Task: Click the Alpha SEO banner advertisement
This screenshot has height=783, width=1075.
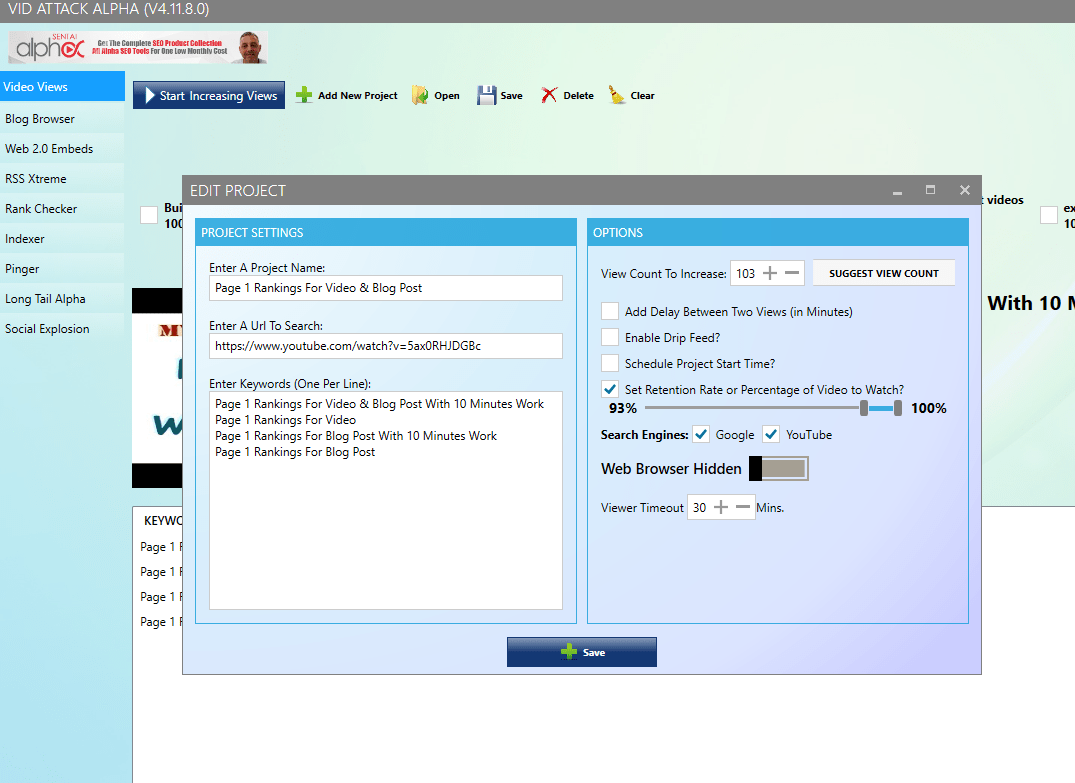Action: (138, 47)
